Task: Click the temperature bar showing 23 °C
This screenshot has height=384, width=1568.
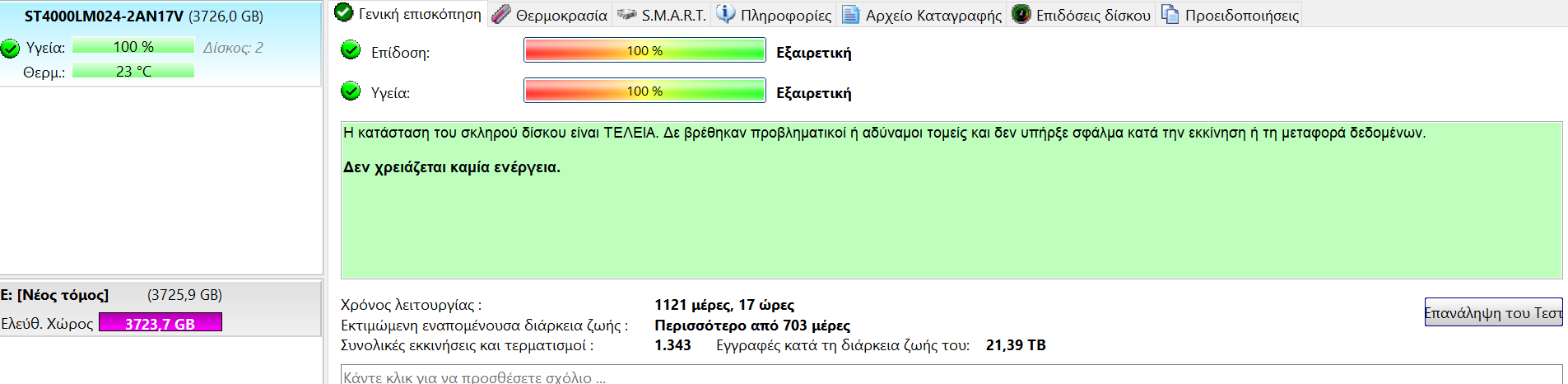Action: [133, 71]
